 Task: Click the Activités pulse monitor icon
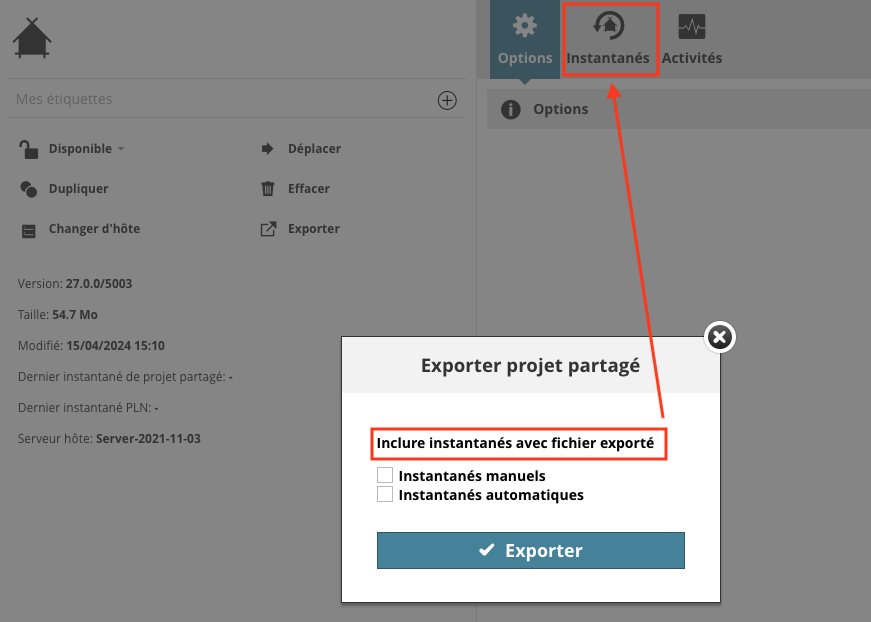coord(692,26)
